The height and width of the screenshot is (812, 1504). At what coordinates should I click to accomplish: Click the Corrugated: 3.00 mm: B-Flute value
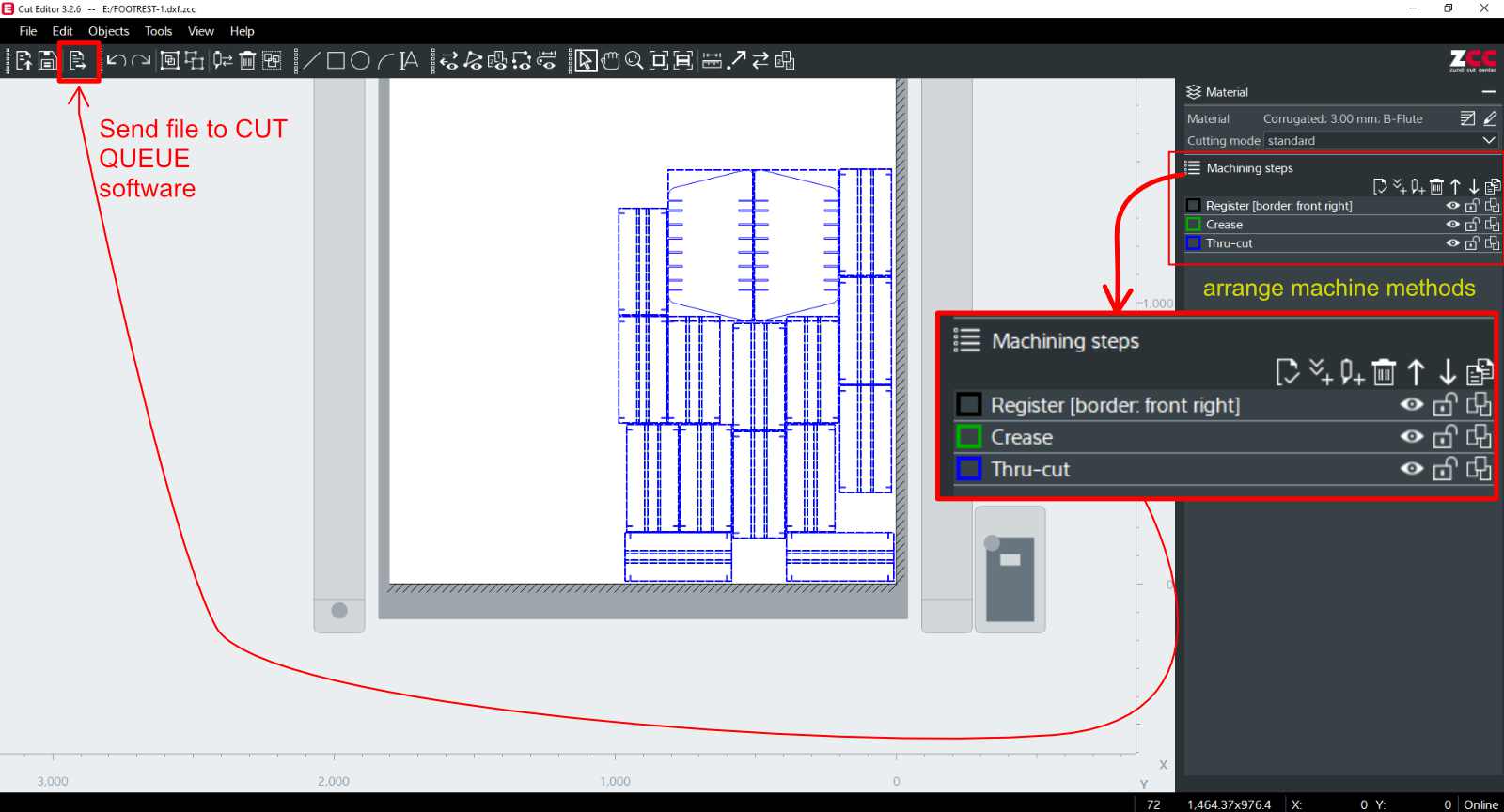[1342, 118]
